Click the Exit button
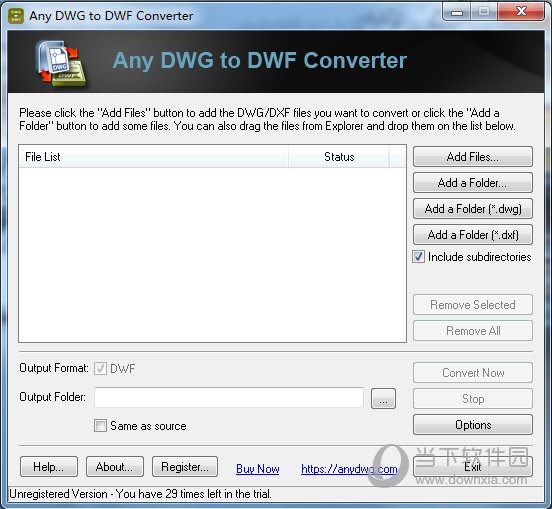This screenshot has width=552, height=509. pyautogui.click(x=472, y=467)
